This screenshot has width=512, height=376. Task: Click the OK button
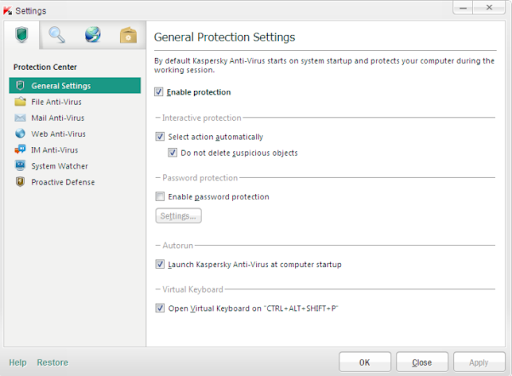pos(365,362)
